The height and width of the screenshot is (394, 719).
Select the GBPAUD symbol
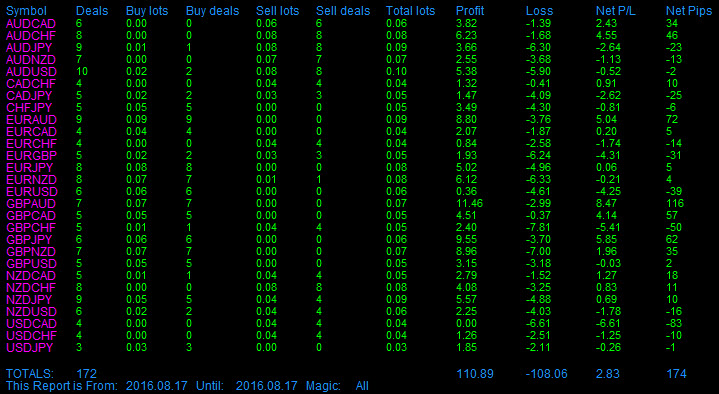pos(31,204)
